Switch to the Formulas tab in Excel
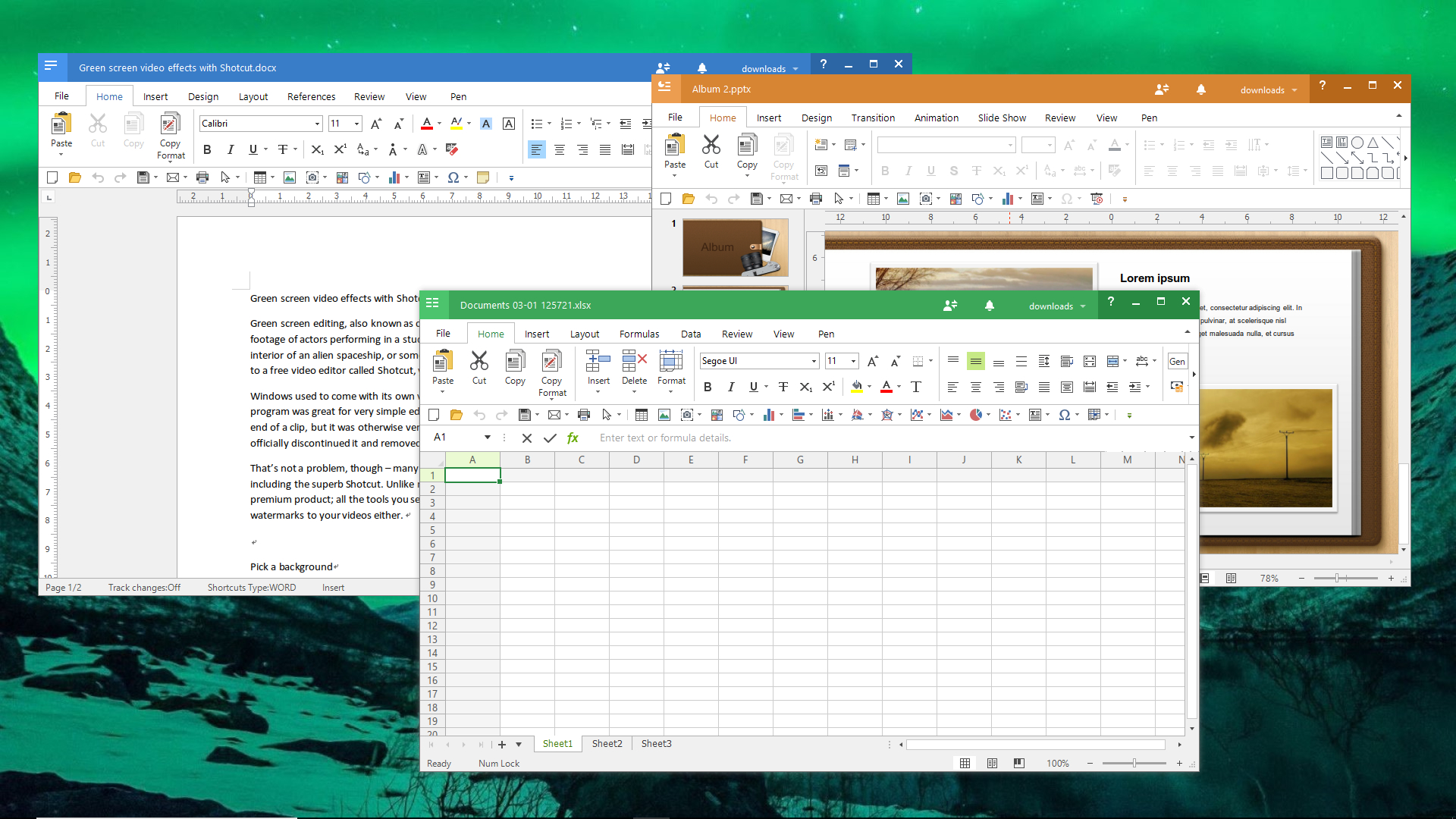 coord(638,333)
